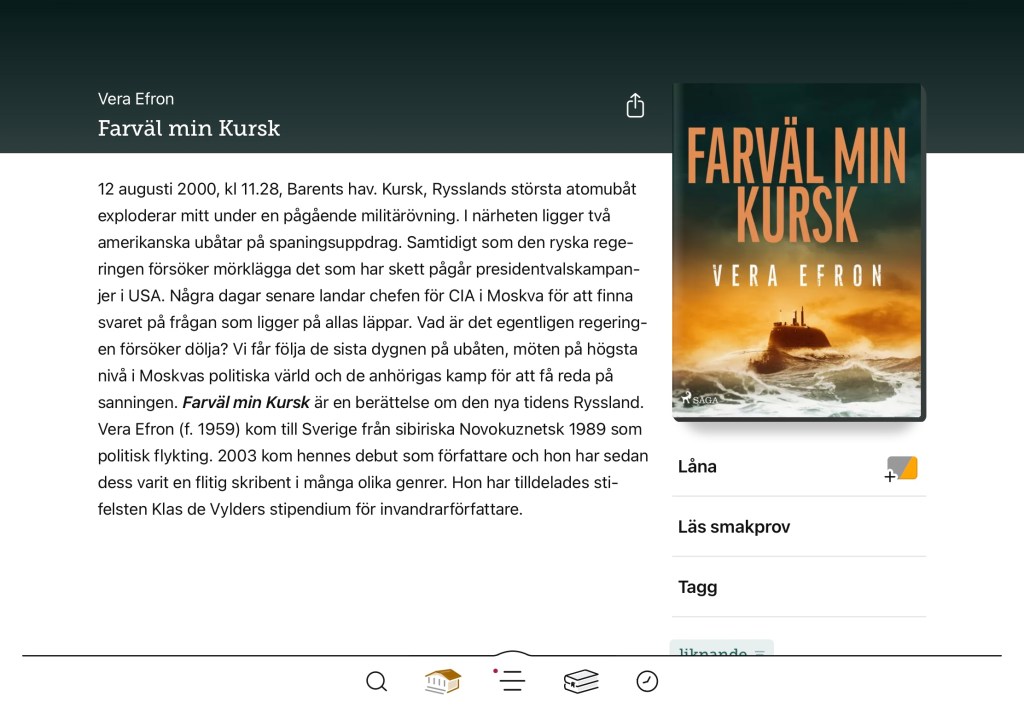Click the author name Vera Efron
The image size is (1024, 719).
click(x=136, y=99)
